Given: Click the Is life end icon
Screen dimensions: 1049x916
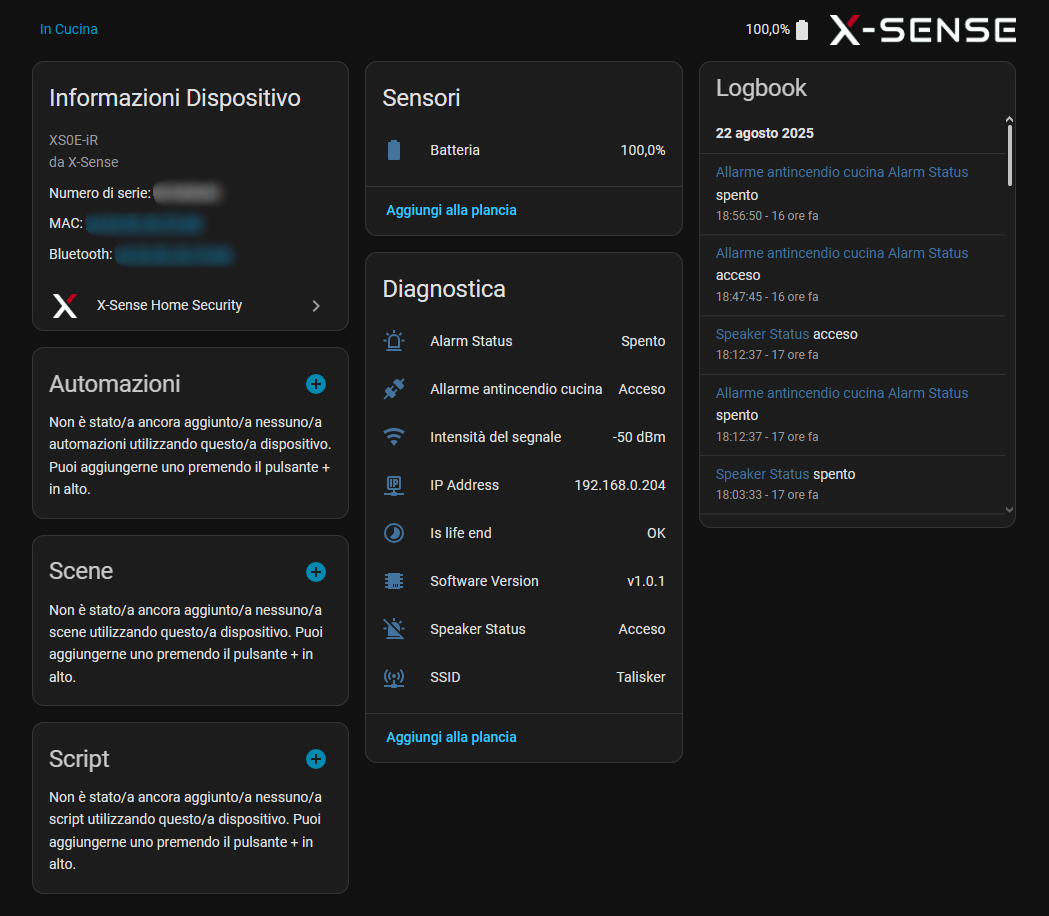Looking at the screenshot, I should tap(394, 533).
